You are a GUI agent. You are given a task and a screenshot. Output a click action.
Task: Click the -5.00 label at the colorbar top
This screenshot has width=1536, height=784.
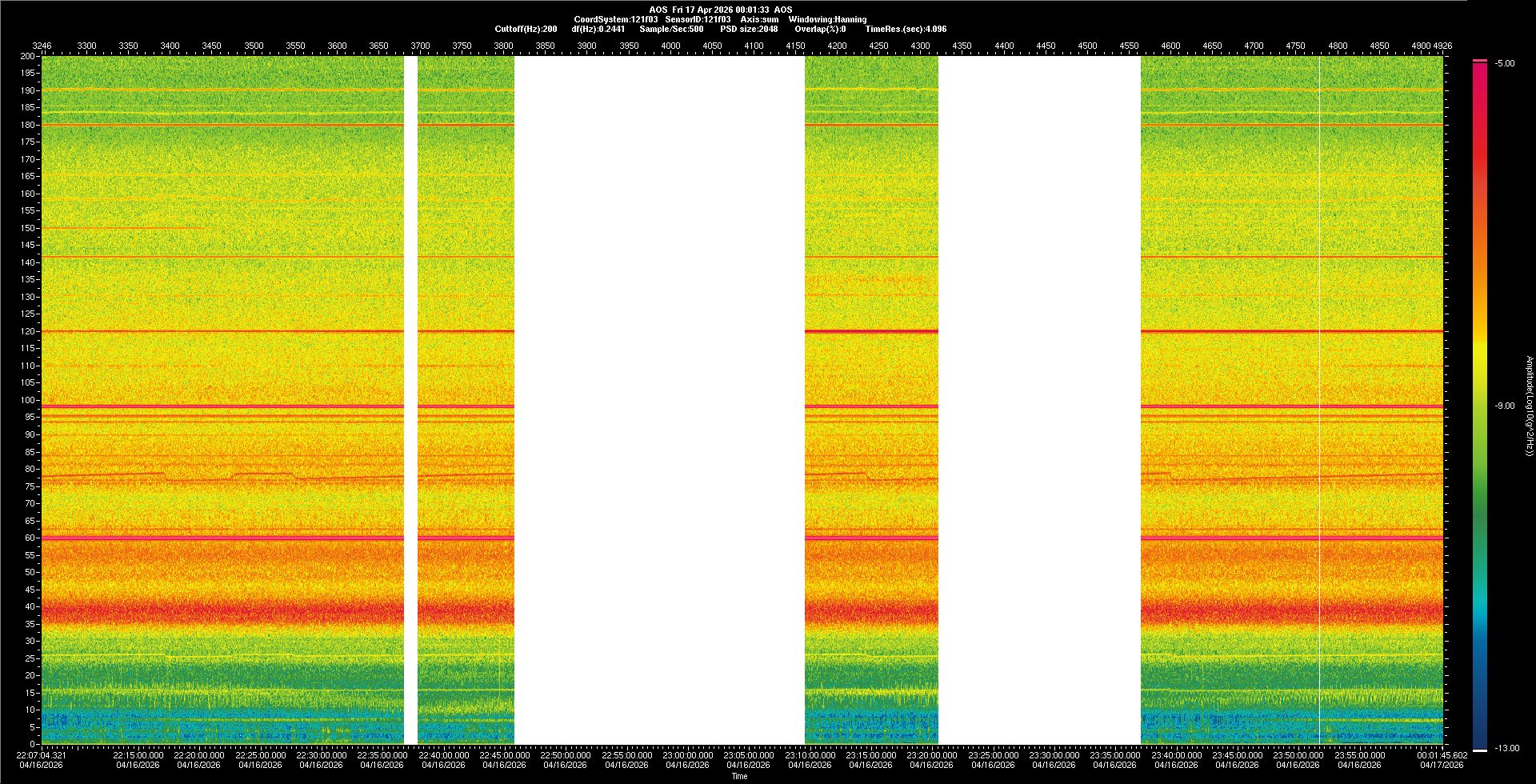[x=1505, y=63]
